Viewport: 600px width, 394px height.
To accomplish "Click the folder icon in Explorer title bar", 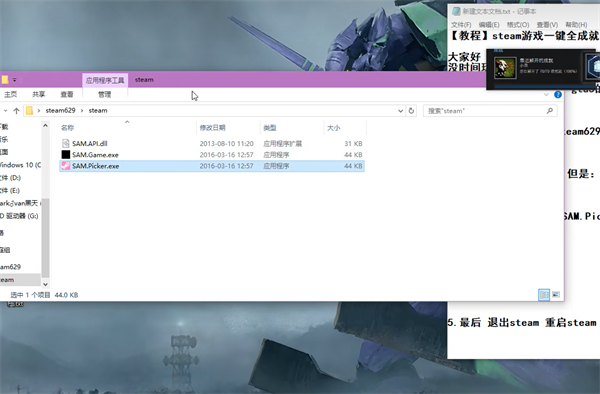I will [x=5, y=80].
